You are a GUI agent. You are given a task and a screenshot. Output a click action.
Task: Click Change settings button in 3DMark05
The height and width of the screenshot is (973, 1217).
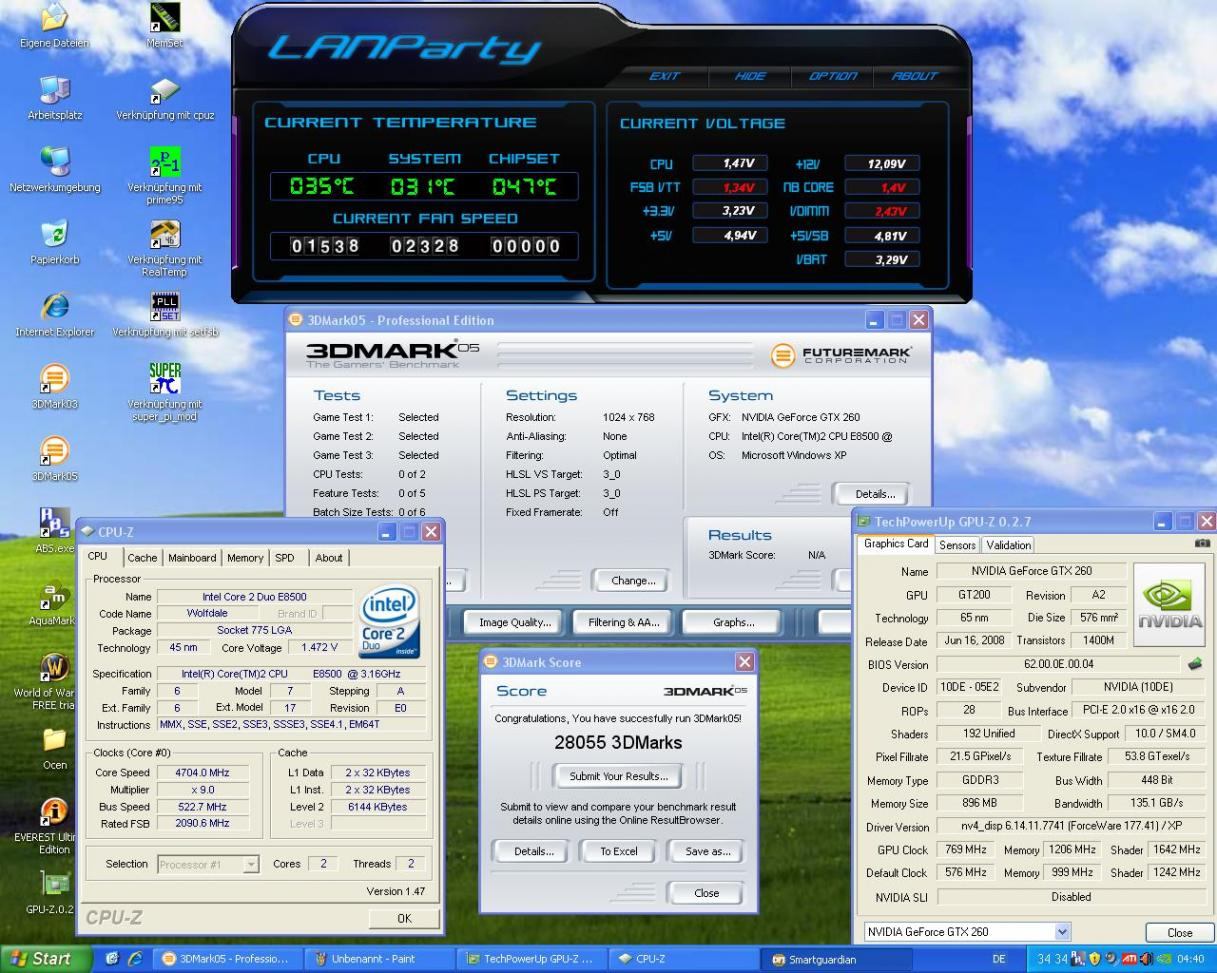(x=633, y=581)
